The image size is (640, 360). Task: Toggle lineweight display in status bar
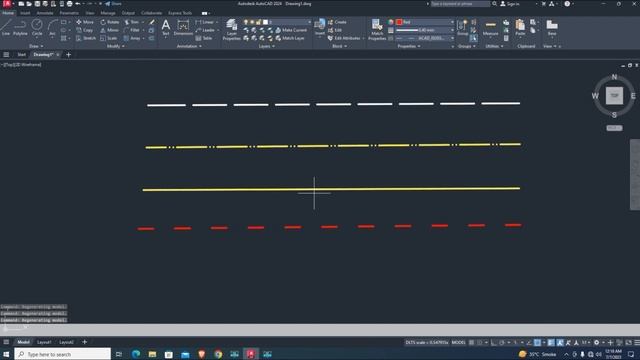pyautogui.click(x=551, y=342)
